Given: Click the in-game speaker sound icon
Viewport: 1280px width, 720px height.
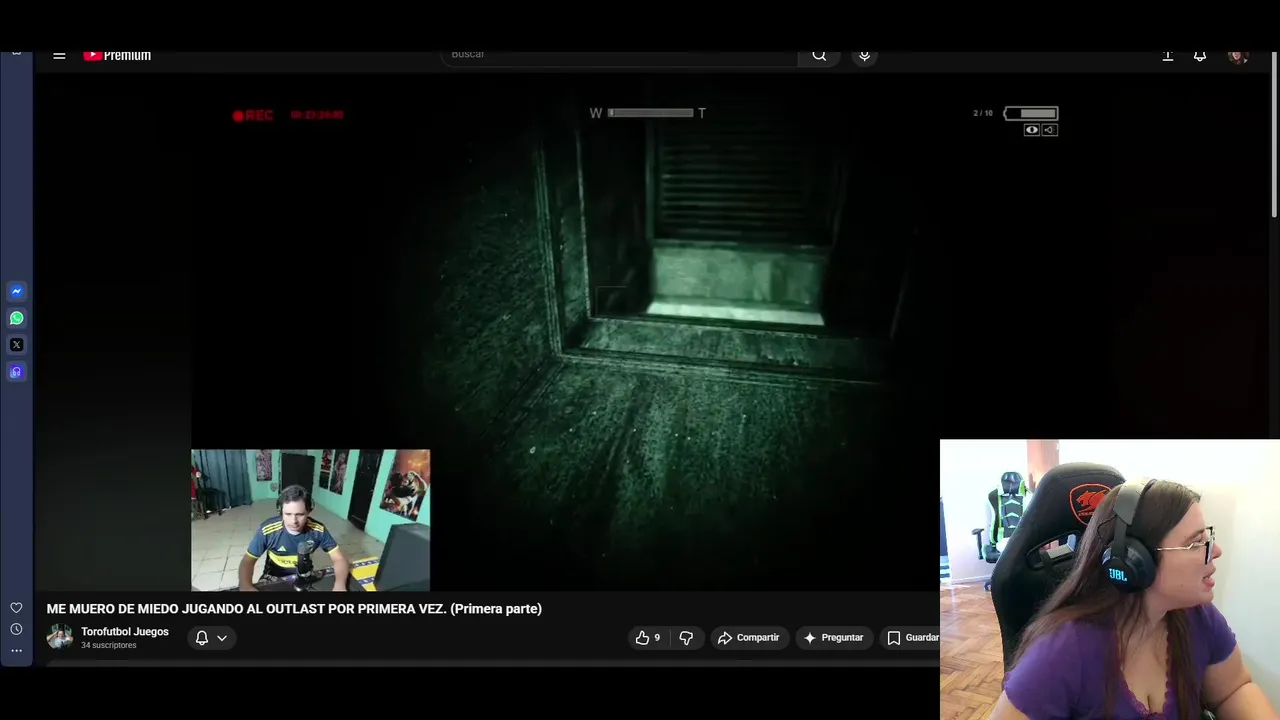Looking at the screenshot, I should [1050, 130].
